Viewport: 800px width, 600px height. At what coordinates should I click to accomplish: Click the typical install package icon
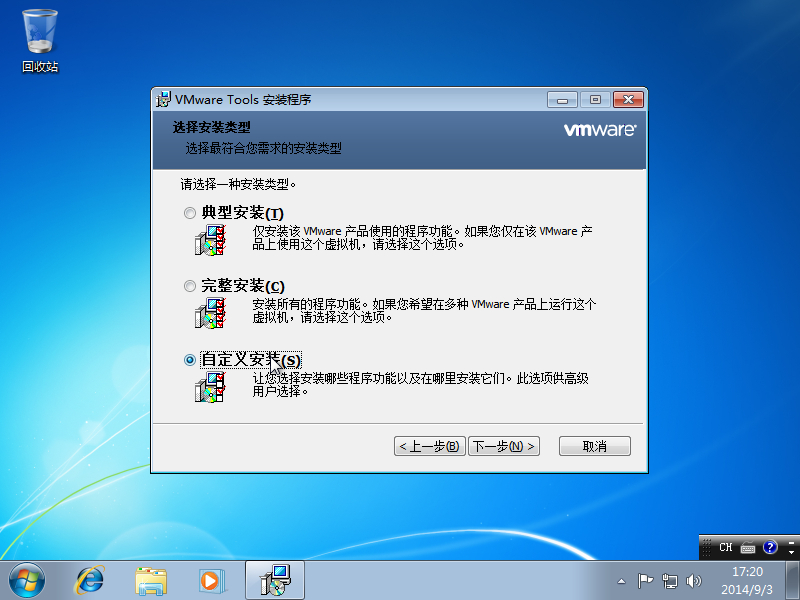click(210, 240)
